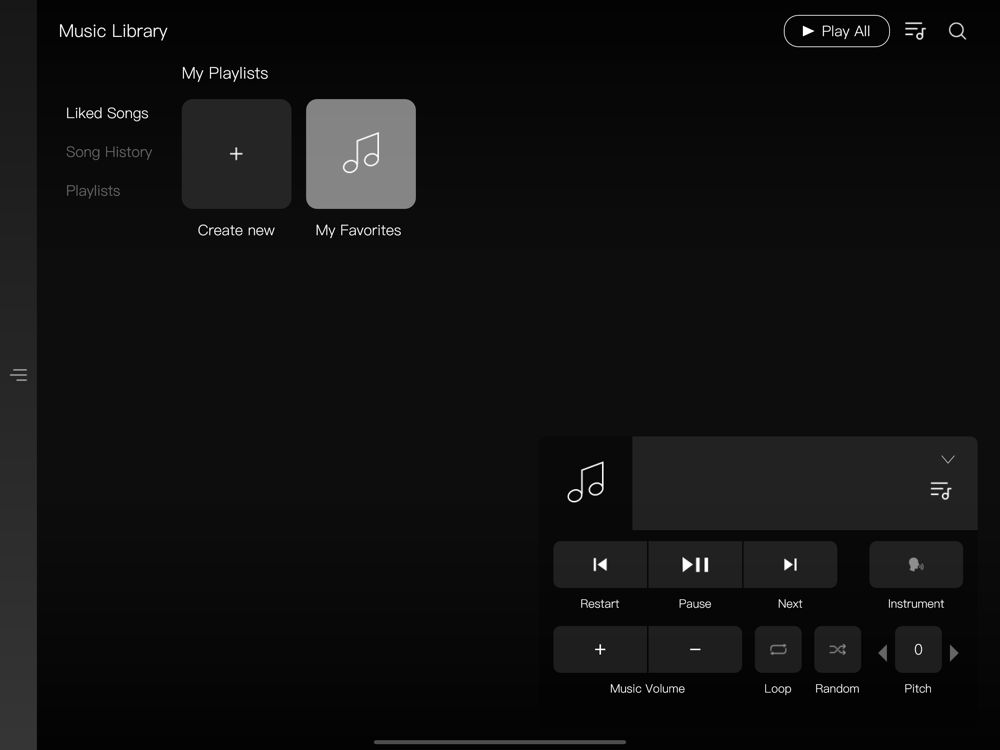Decrease music volume with minus button

[x=695, y=649]
